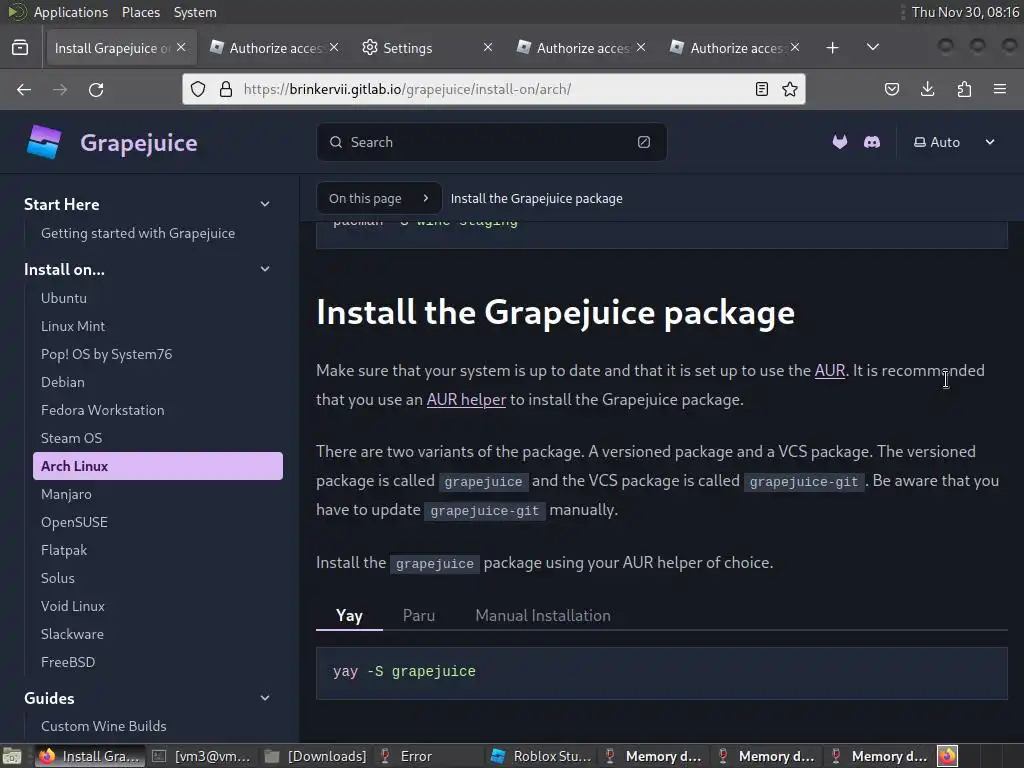The height and width of the screenshot is (768, 1024).
Task: Open the Roblox Studio taskbar window
Action: tap(542, 756)
